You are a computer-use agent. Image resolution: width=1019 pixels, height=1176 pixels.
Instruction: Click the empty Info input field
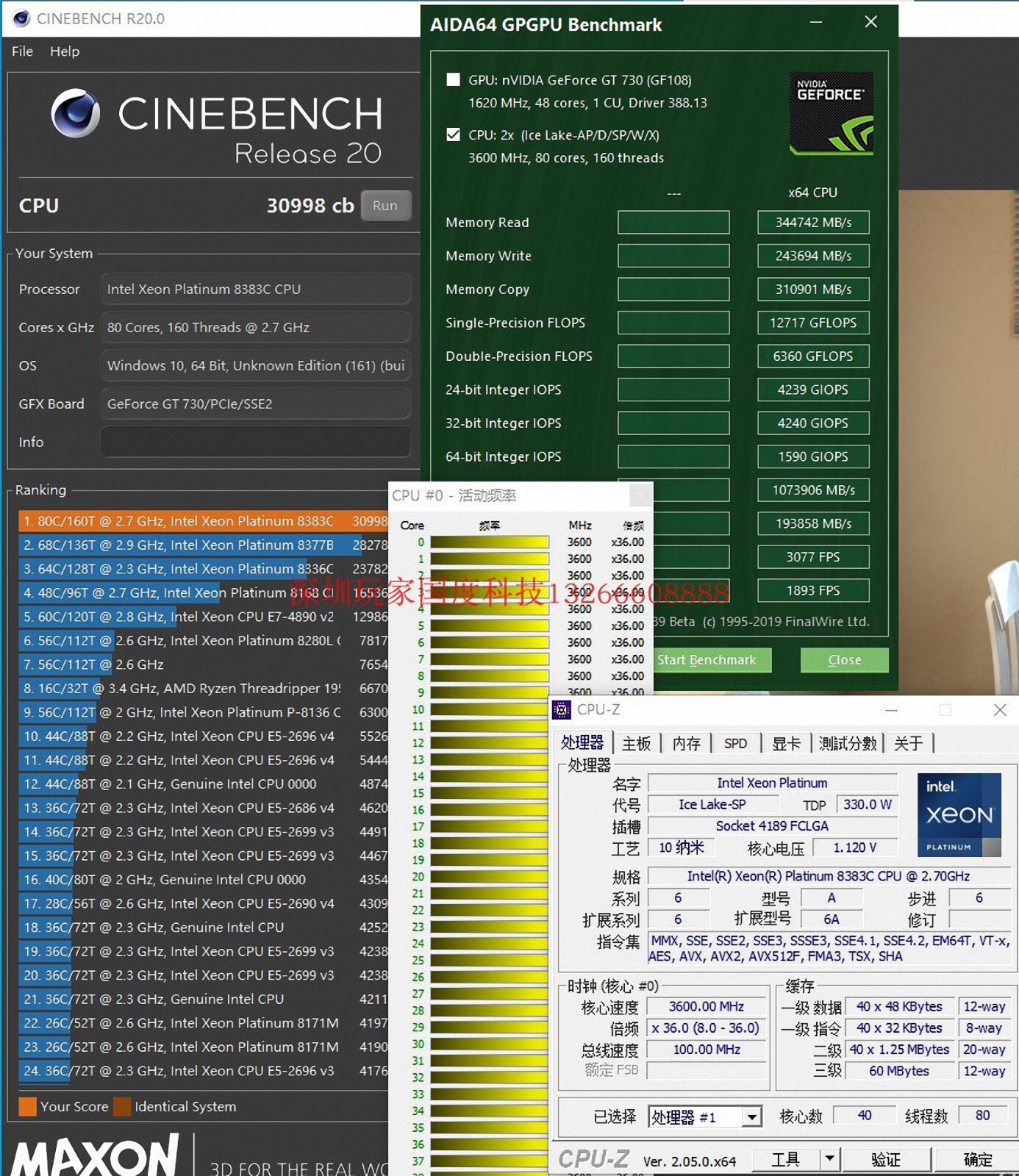coord(255,442)
